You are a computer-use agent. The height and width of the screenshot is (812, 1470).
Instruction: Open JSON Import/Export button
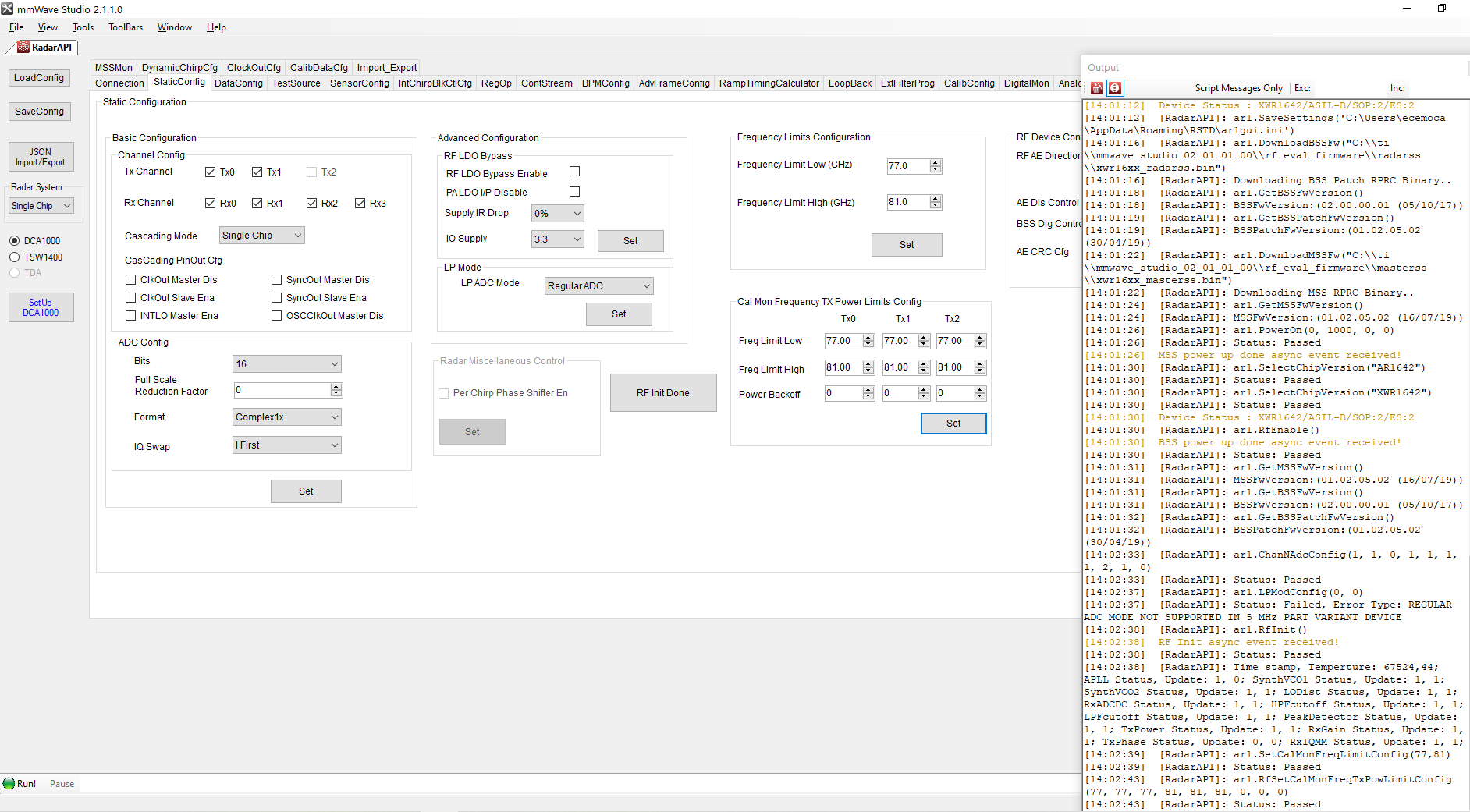coord(41,157)
